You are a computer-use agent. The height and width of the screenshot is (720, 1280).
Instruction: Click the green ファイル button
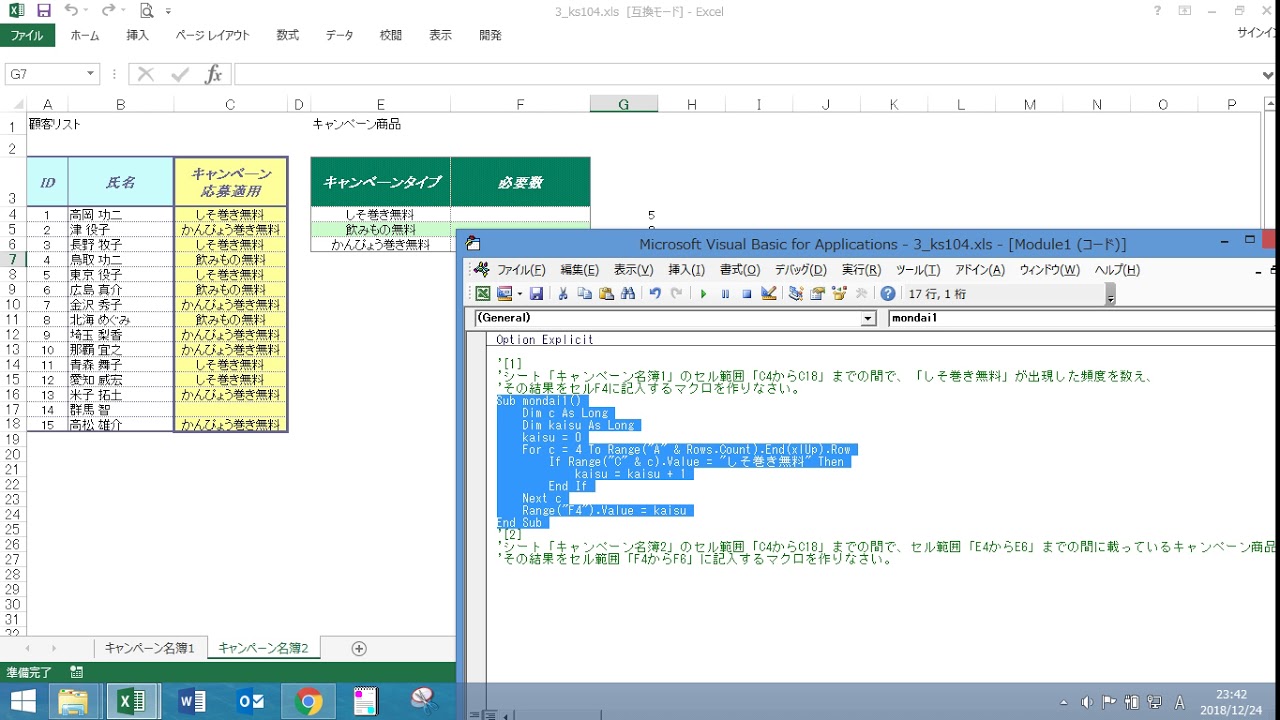point(27,35)
